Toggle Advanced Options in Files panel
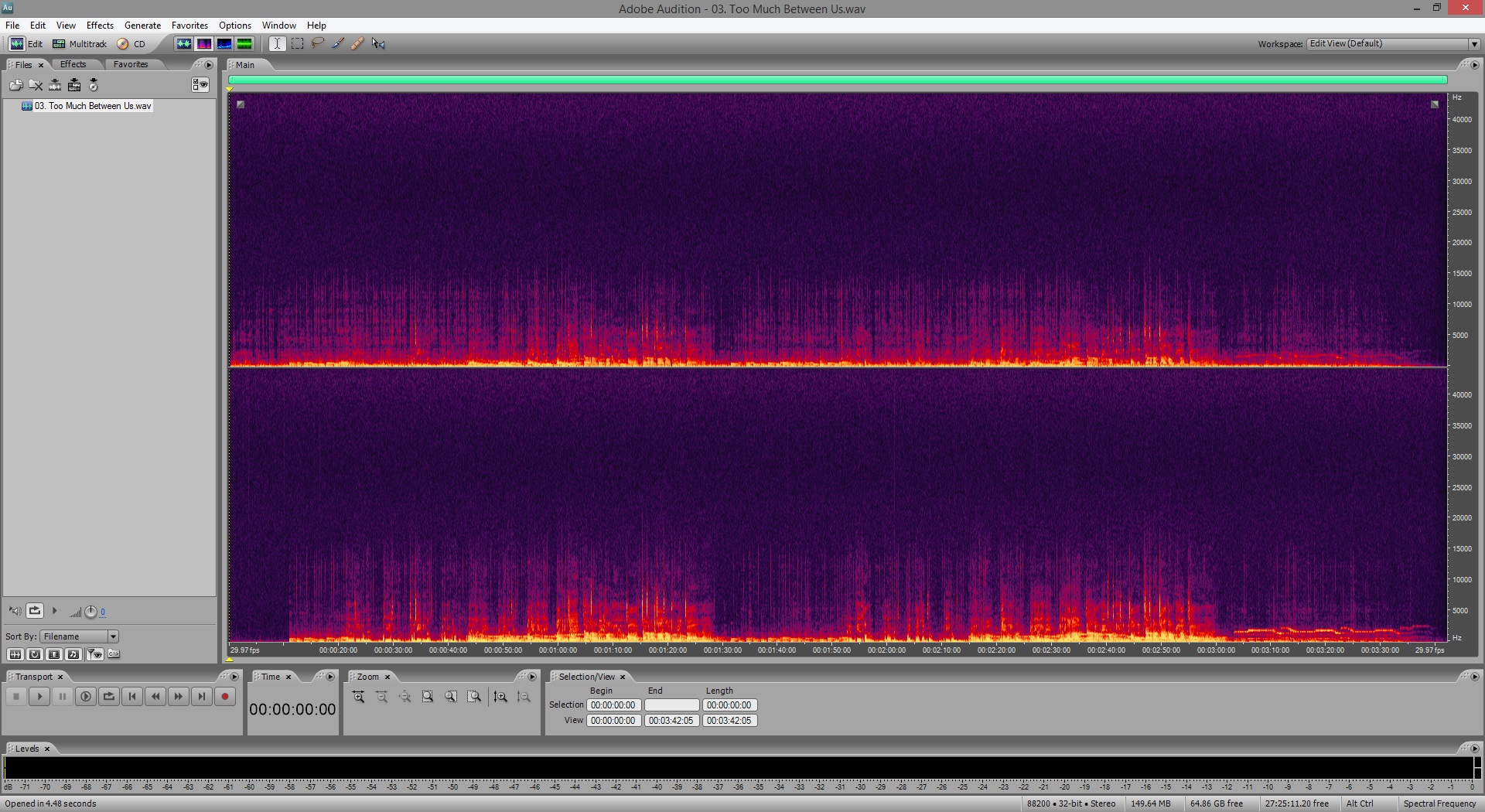 [x=200, y=85]
